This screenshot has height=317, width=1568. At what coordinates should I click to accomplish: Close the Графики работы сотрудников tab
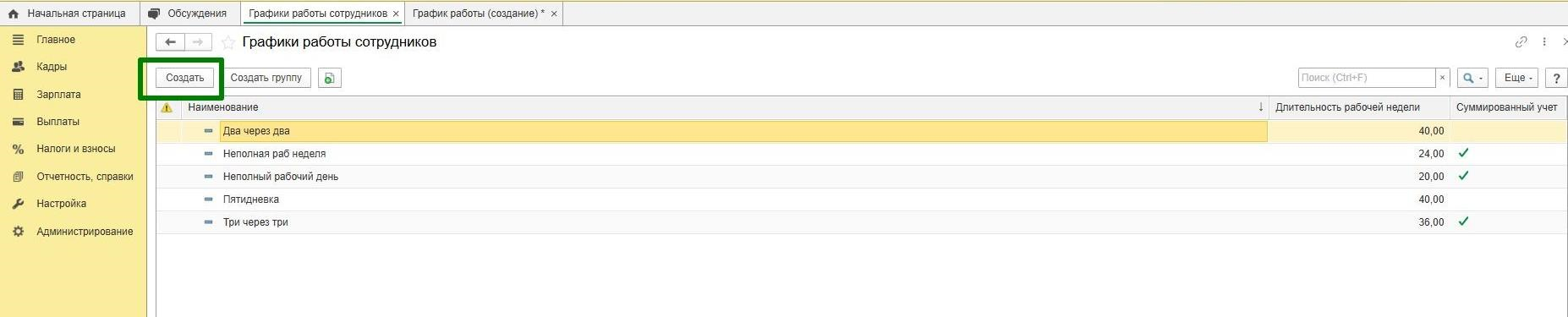[x=396, y=14]
